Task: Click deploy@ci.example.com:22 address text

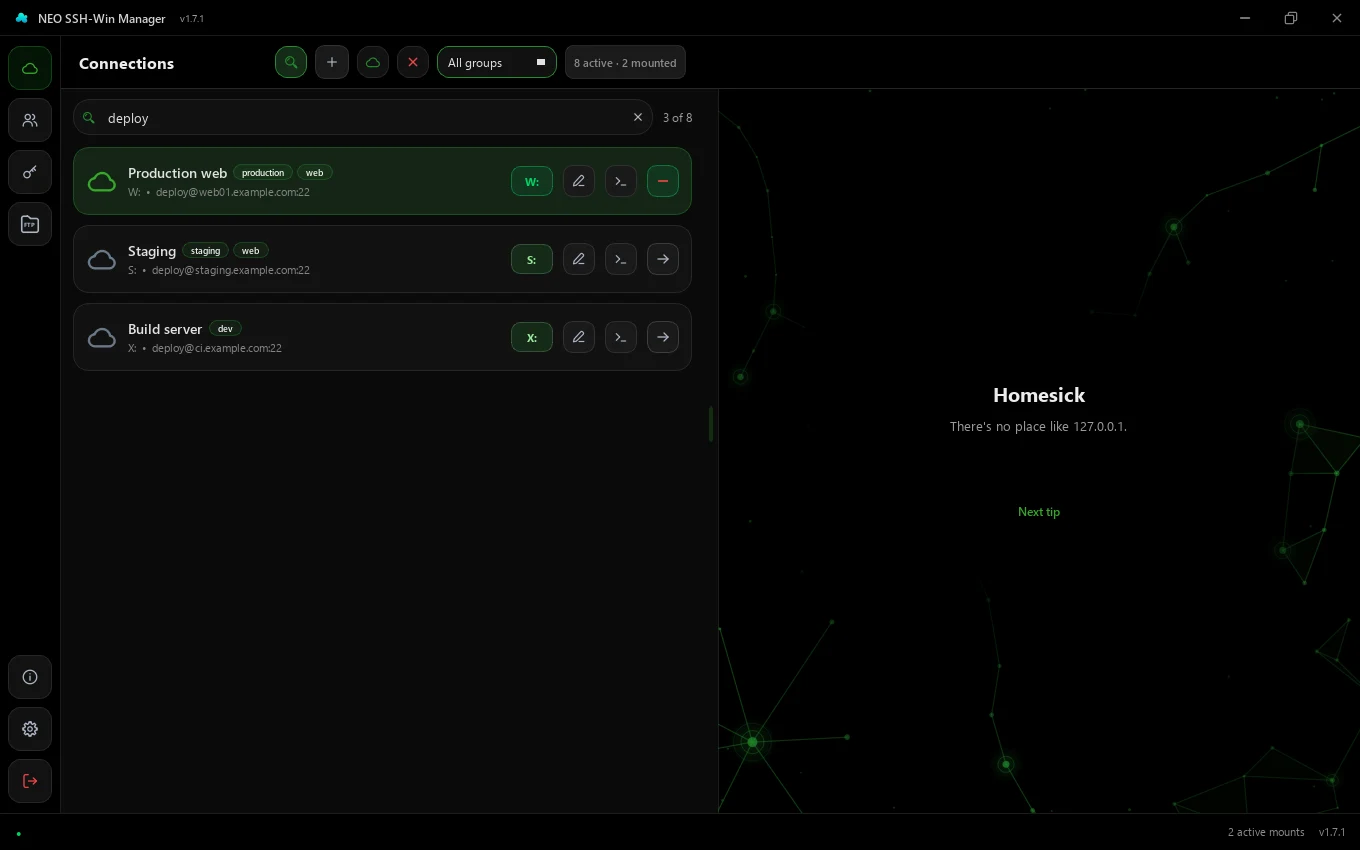Action: (x=217, y=348)
